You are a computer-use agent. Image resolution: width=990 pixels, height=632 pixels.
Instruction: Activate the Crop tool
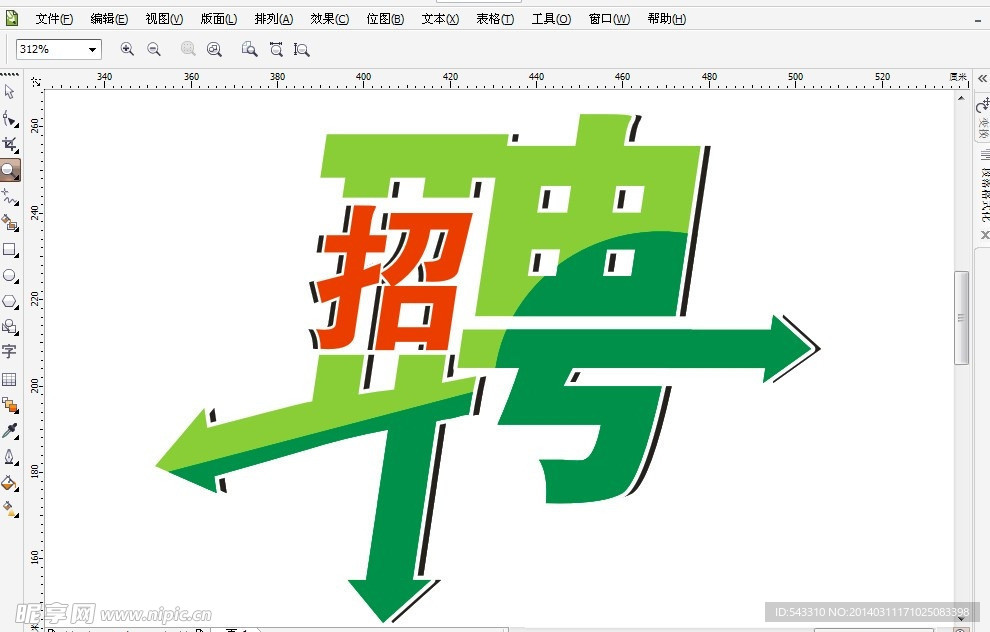click(11, 144)
